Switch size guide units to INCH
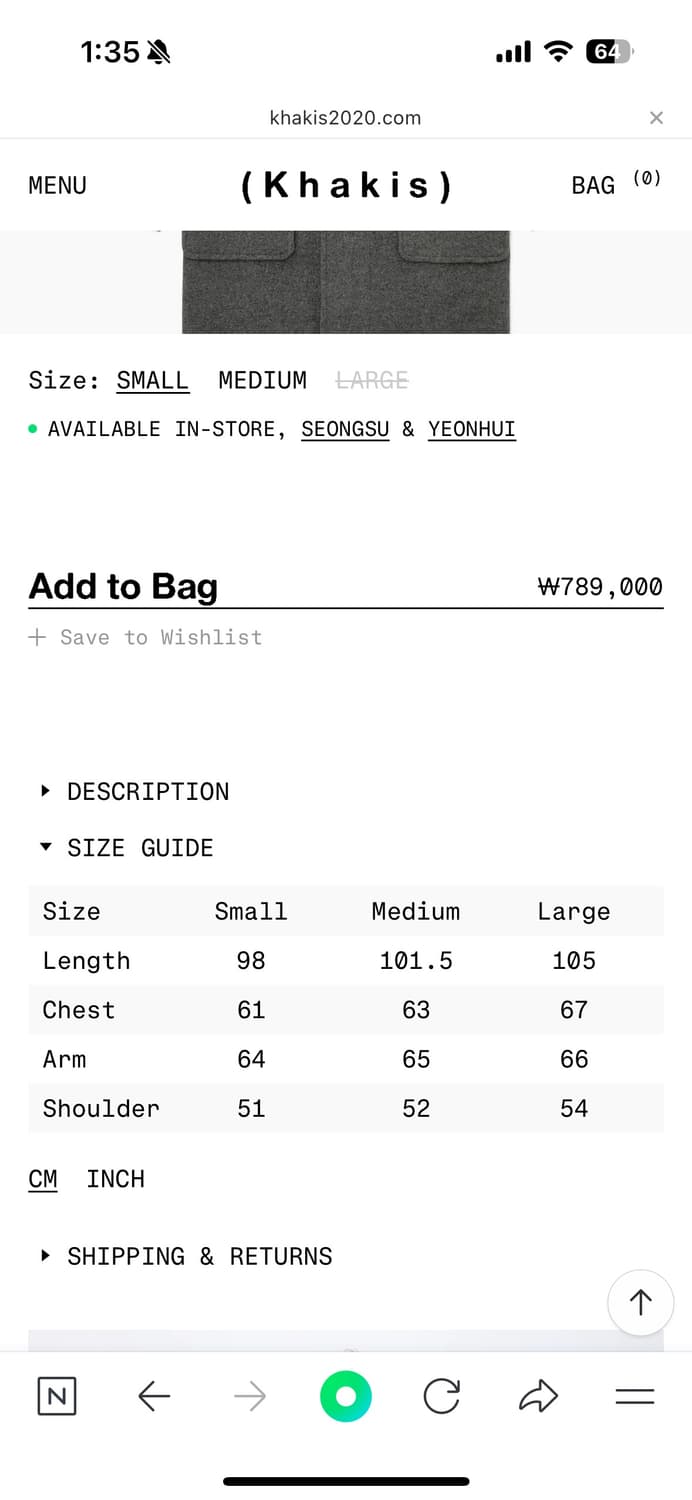692x1500 pixels. [115, 1179]
